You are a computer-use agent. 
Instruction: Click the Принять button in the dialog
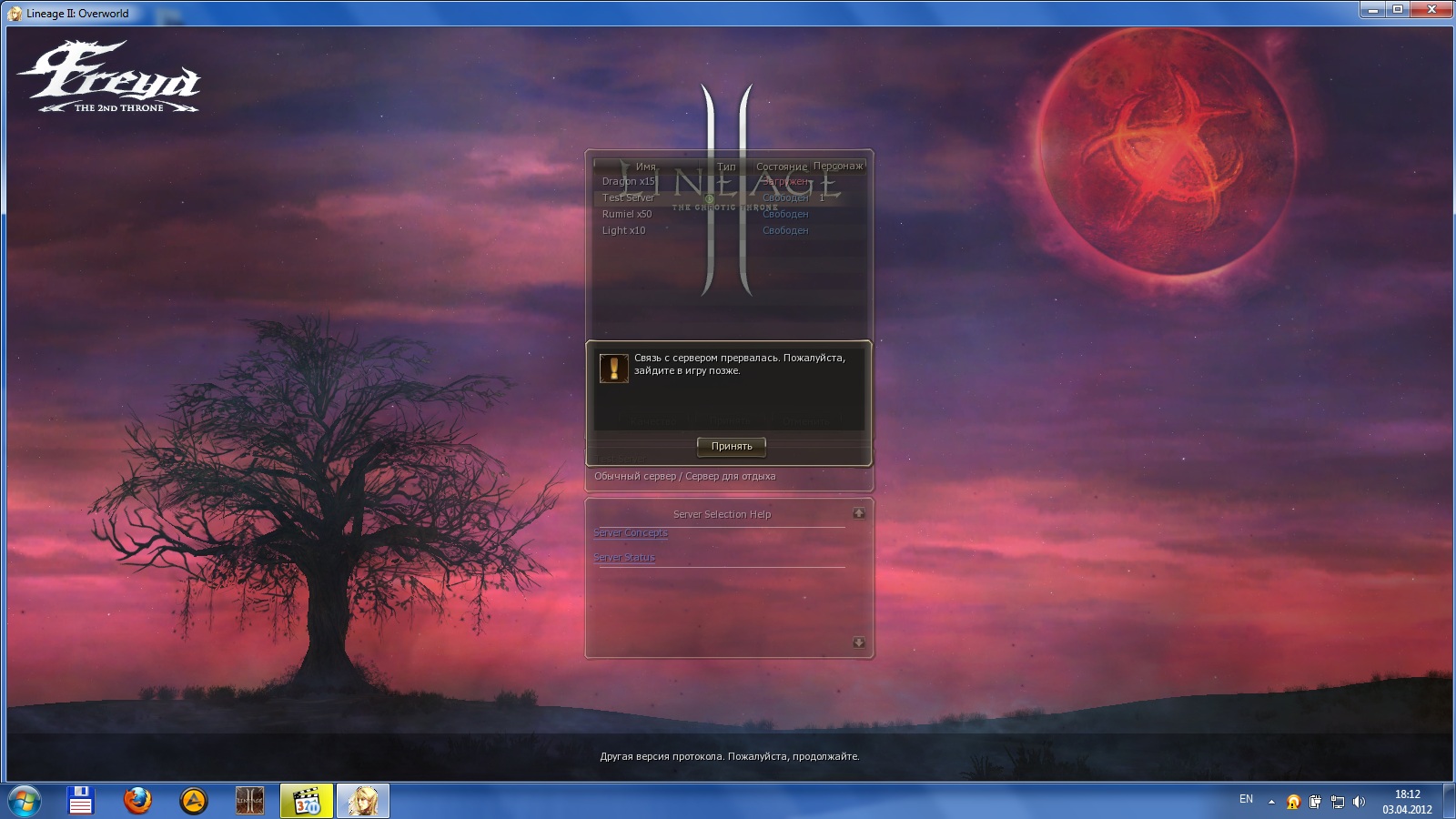731,446
